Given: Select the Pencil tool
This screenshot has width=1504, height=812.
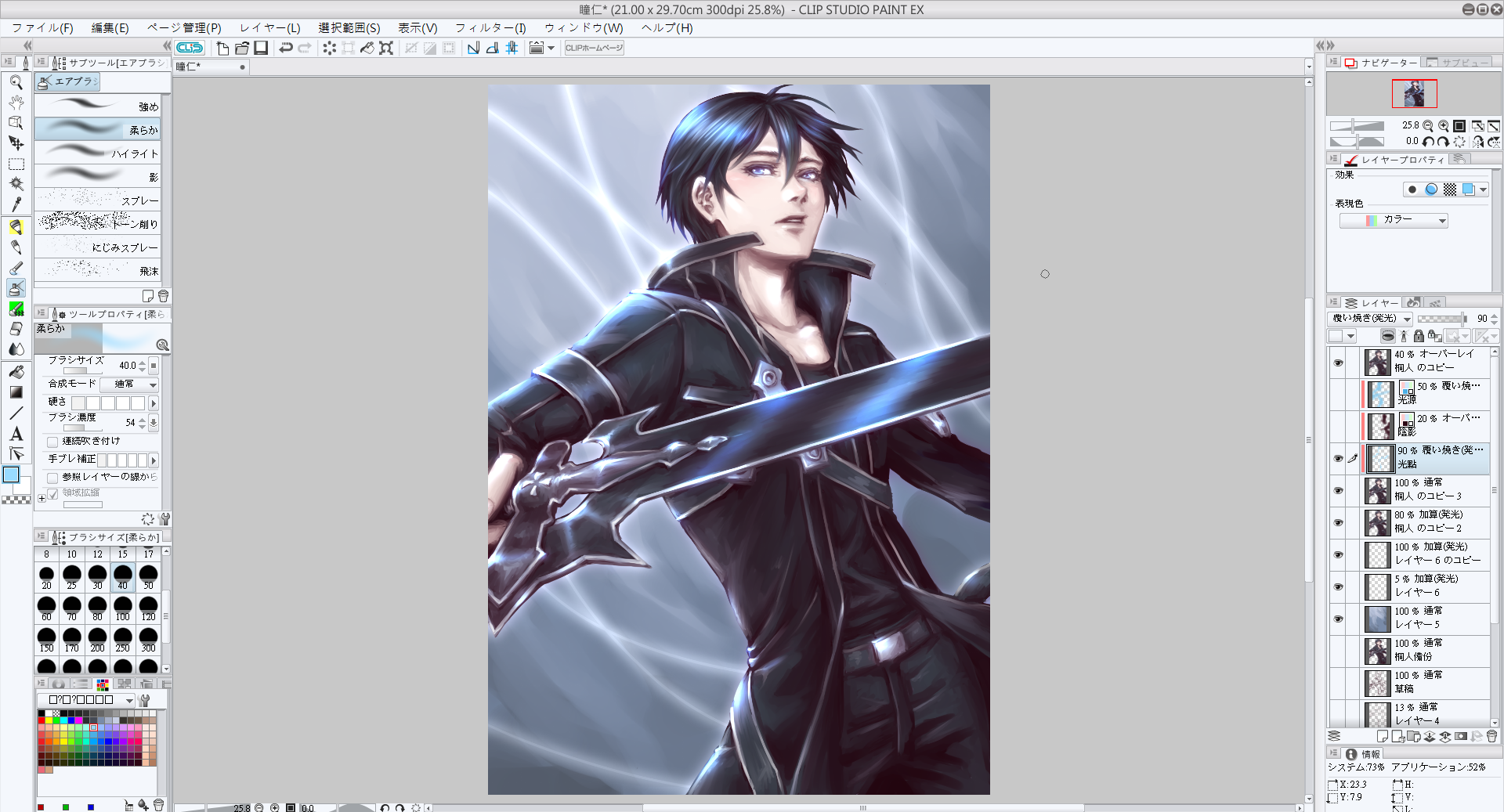Looking at the screenshot, I should (x=16, y=247).
